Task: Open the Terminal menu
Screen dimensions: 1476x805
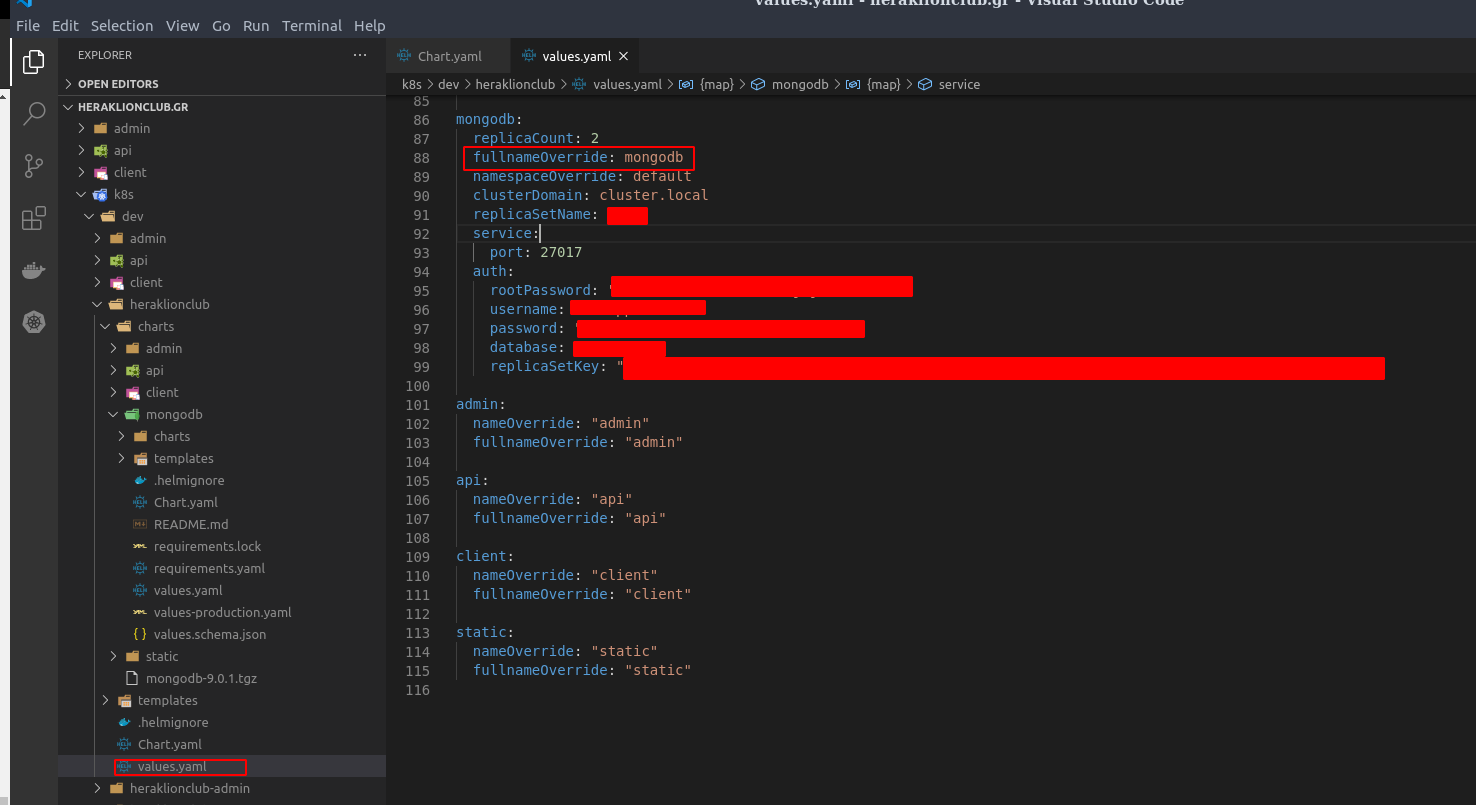Action: click(311, 26)
